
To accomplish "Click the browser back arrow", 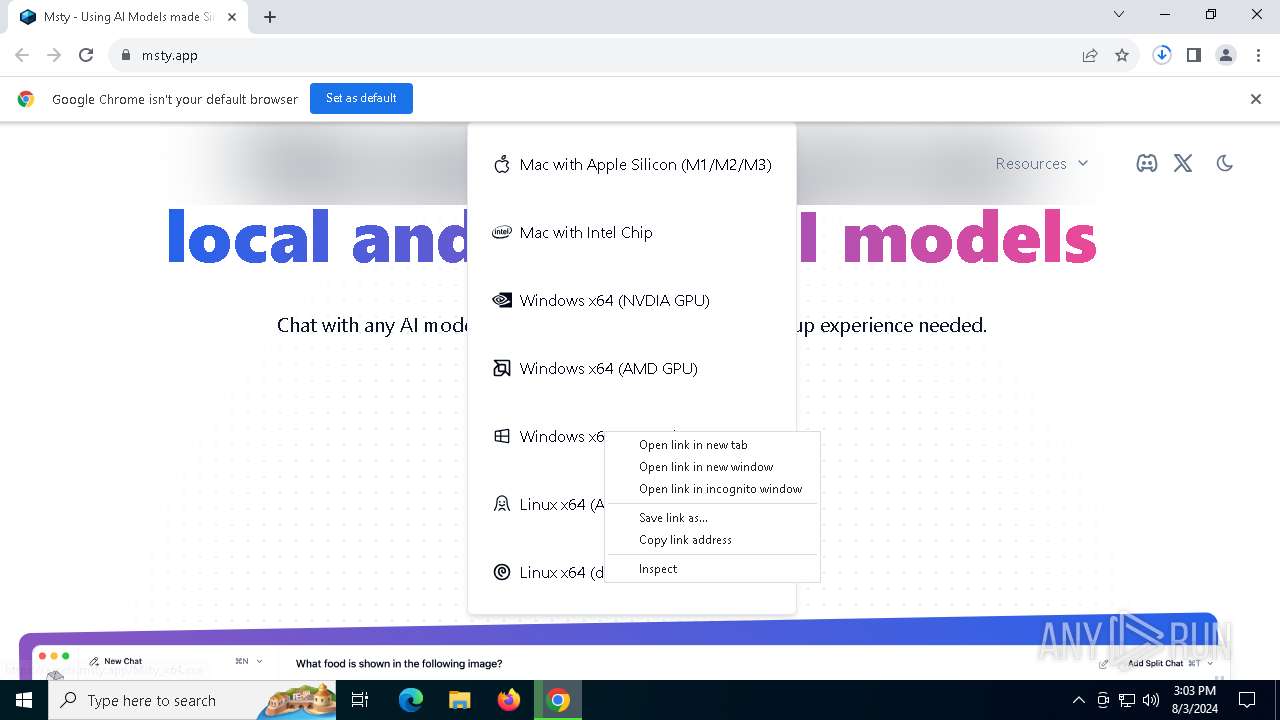I will coord(22,55).
